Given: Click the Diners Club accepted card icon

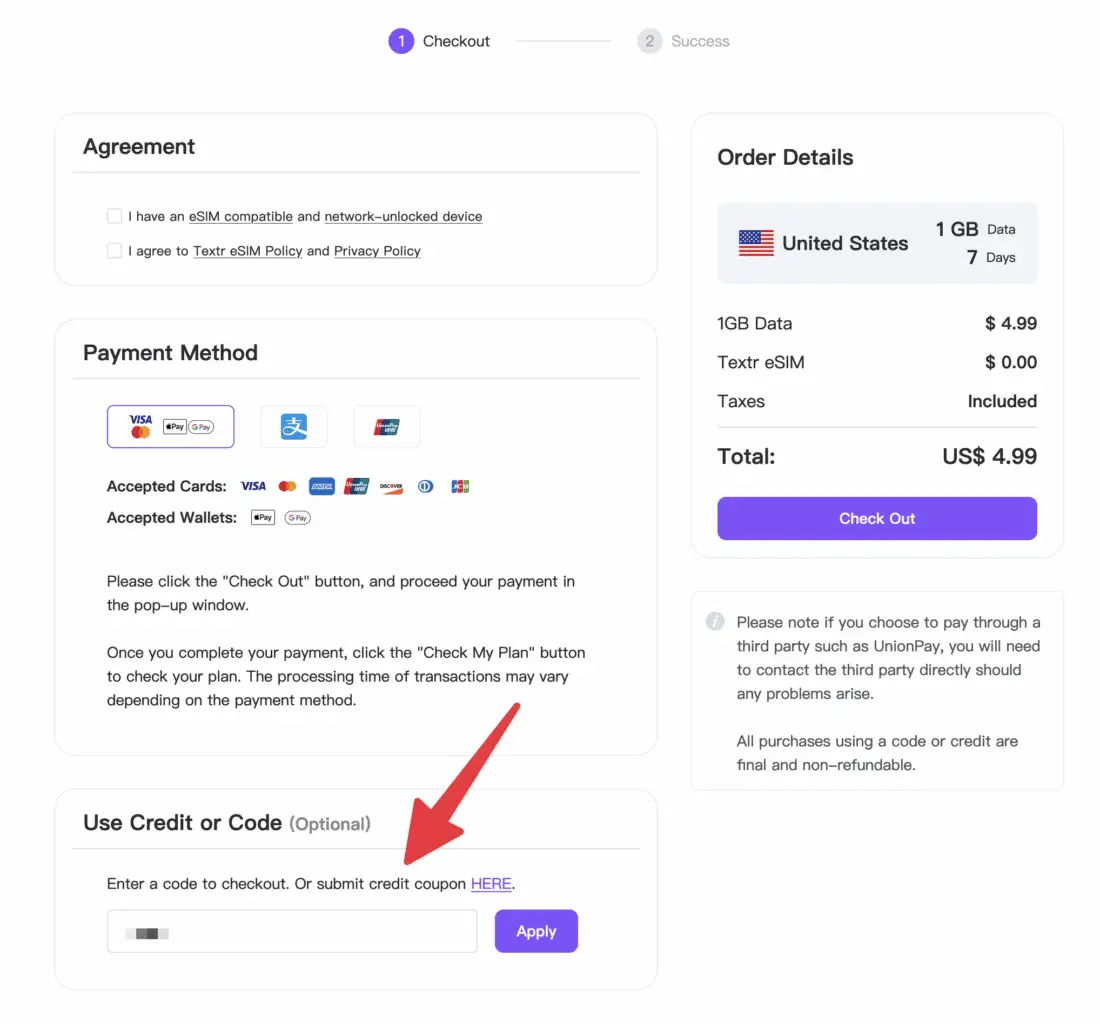Looking at the screenshot, I should pyautogui.click(x=426, y=487).
